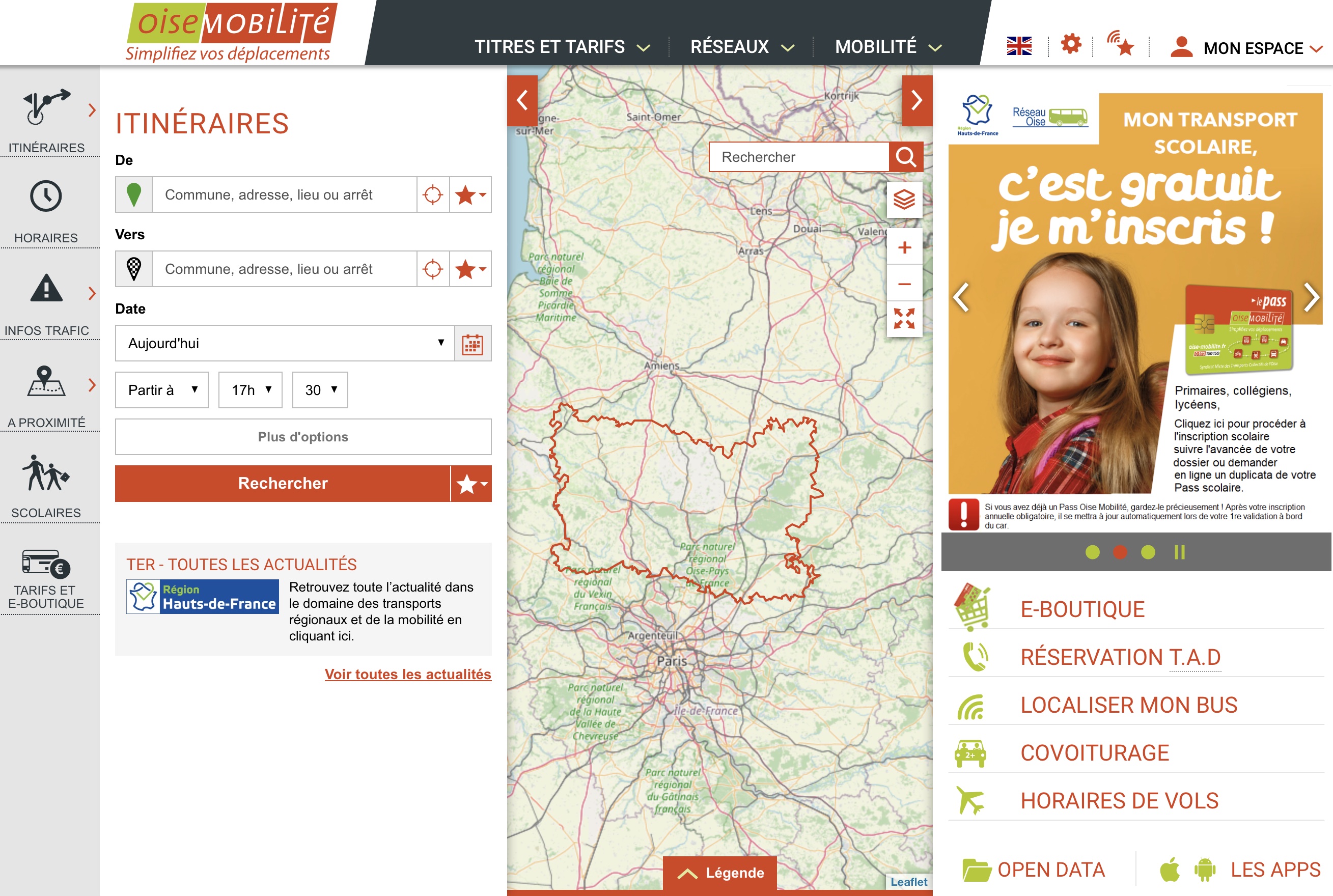Use my location for the Vers field
This screenshot has height=896, width=1333.
click(432, 269)
